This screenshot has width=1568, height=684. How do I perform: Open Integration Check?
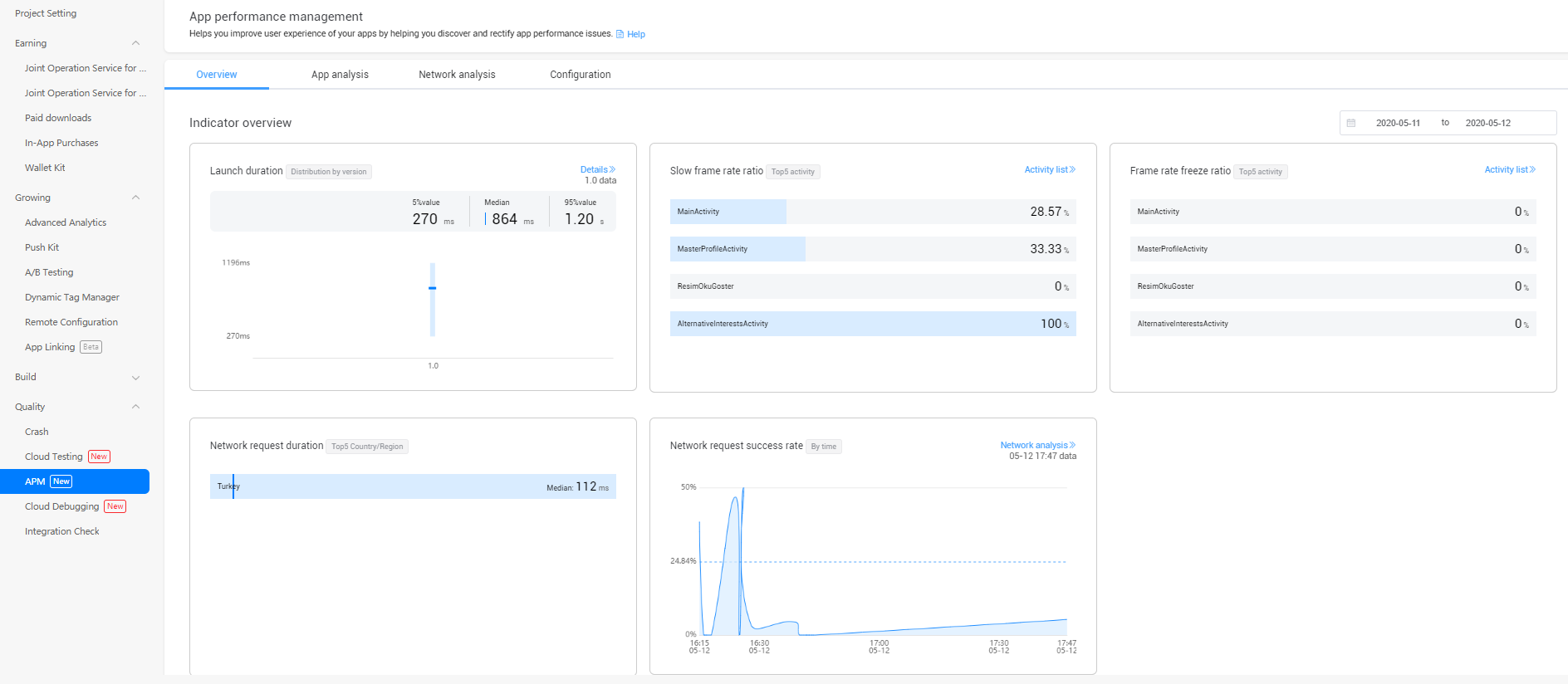click(x=62, y=531)
